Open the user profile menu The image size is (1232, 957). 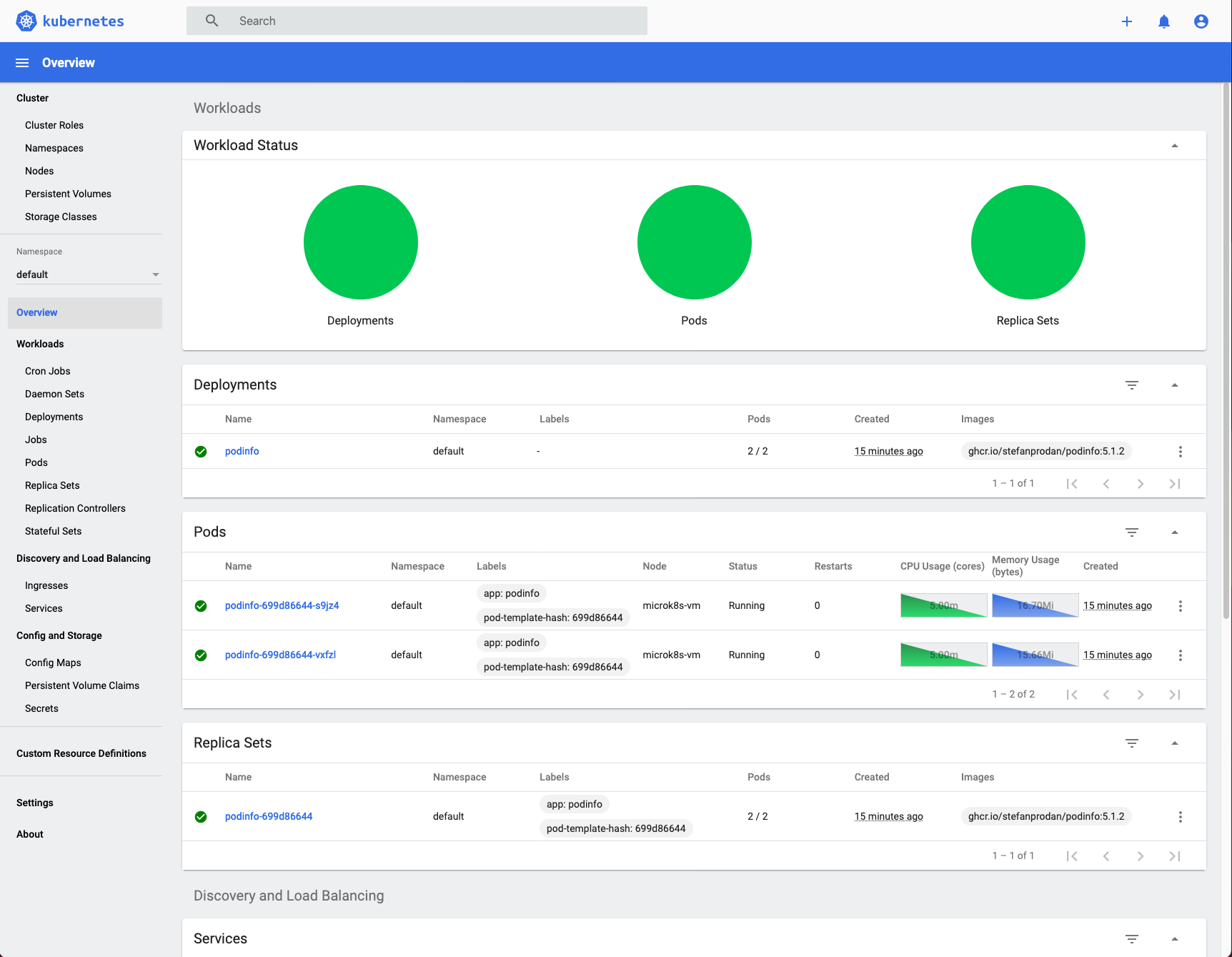[x=1201, y=21]
